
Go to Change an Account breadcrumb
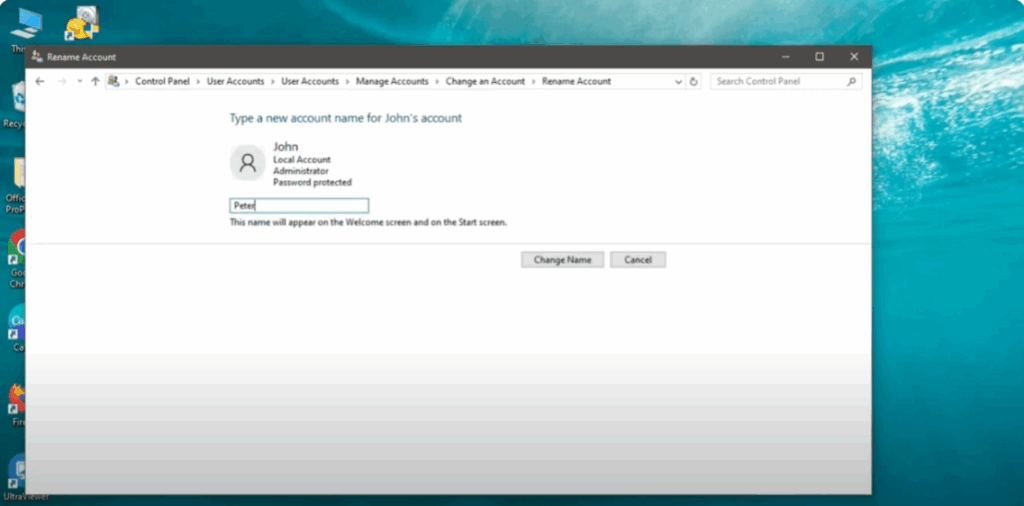point(485,81)
